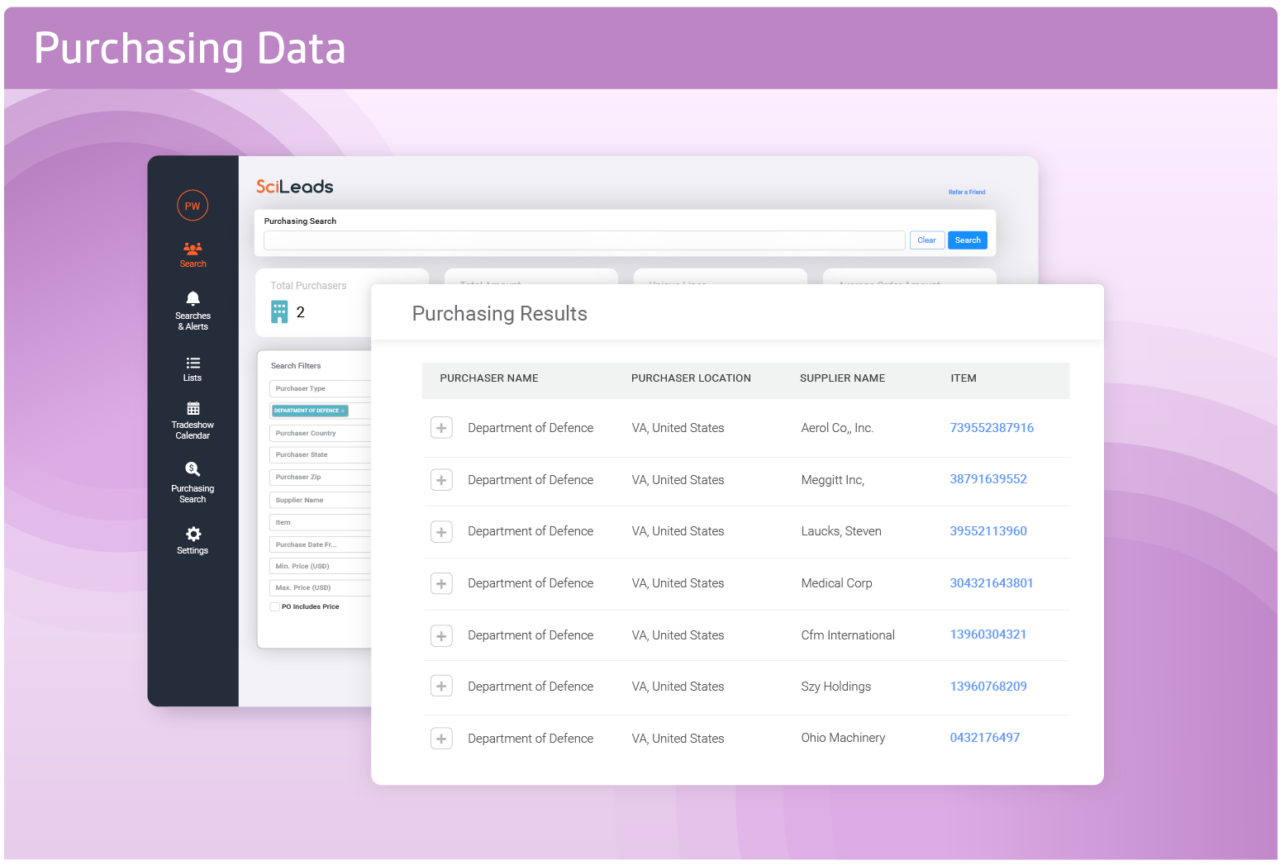
Task: Expand the Meggitt Inc result row
Action: pyautogui.click(x=441, y=479)
